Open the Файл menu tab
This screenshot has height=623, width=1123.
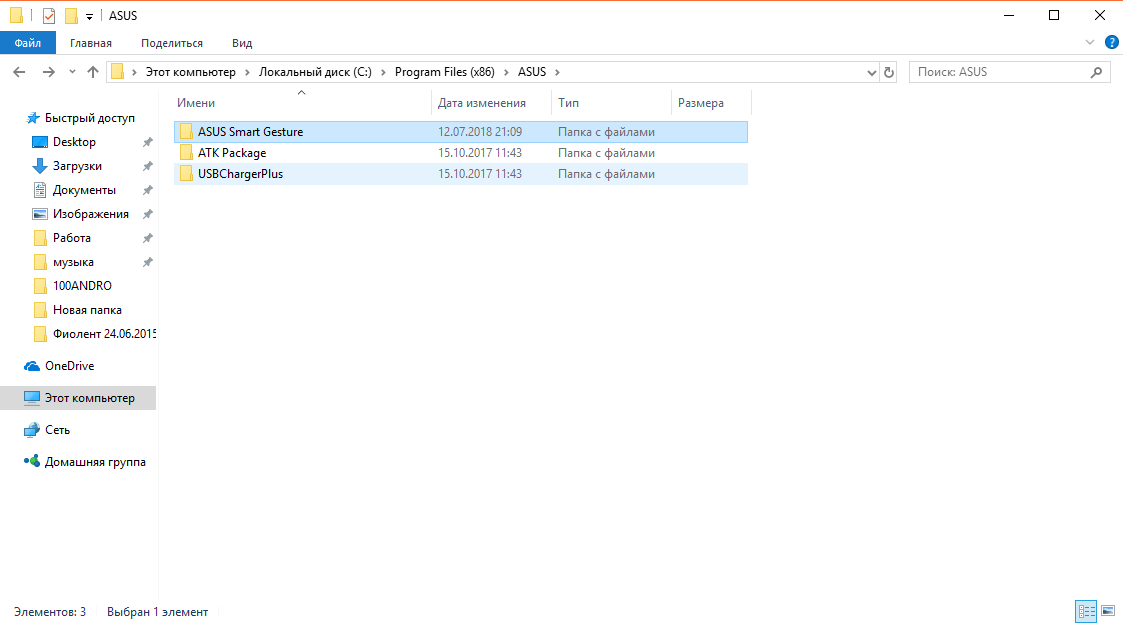pyautogui.click(x=28, y=43)
